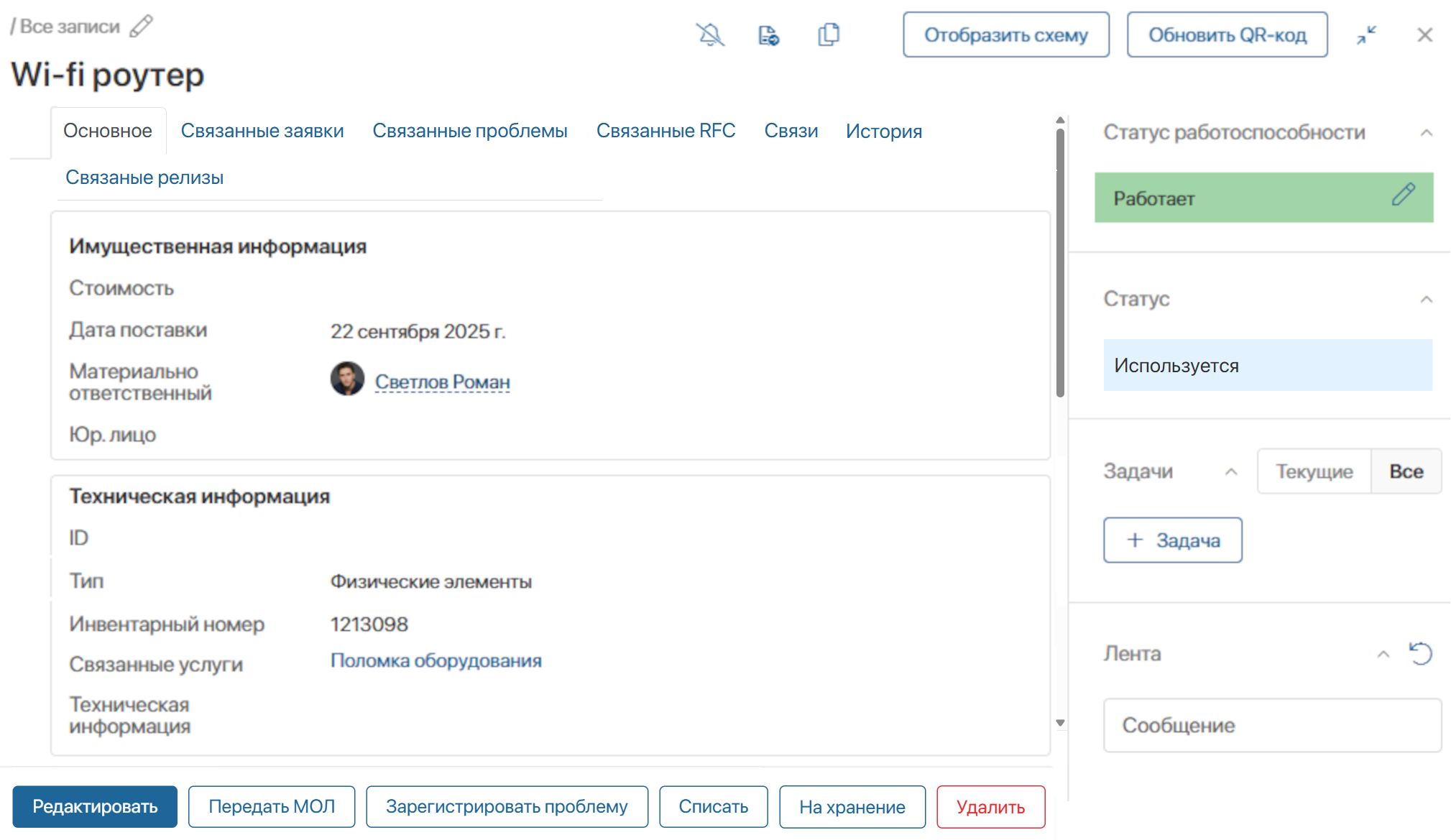Edit the Работает status with the pencil icon
Screen dimensions: 1451x840
(x=1403, y=195)
